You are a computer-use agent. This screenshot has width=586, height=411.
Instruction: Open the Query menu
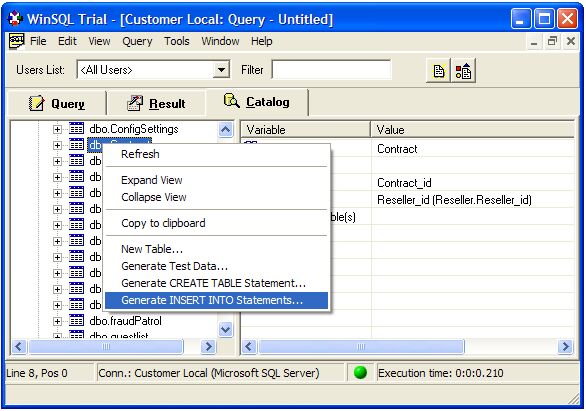pyautogui.click(x=137, y=41)
